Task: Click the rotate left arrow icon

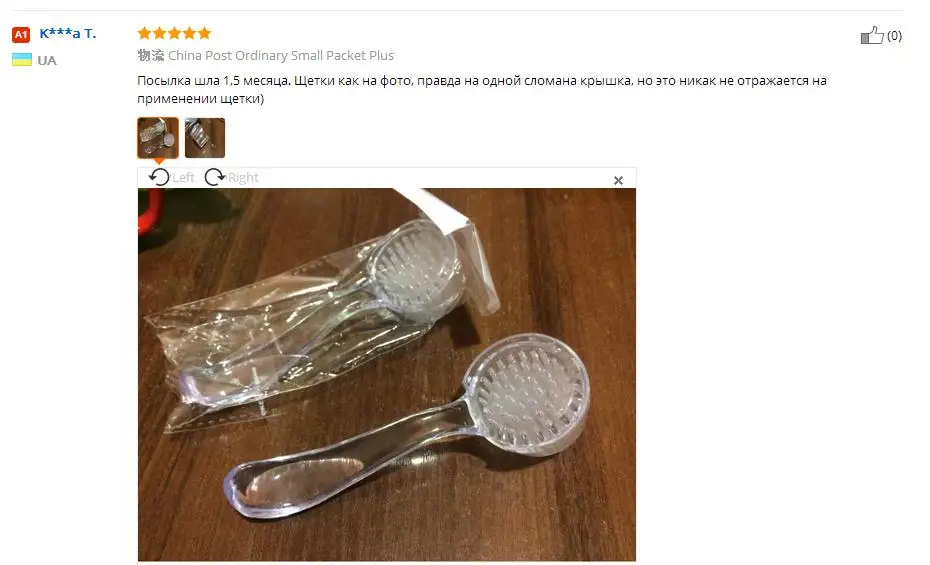Action: point(159,177)
